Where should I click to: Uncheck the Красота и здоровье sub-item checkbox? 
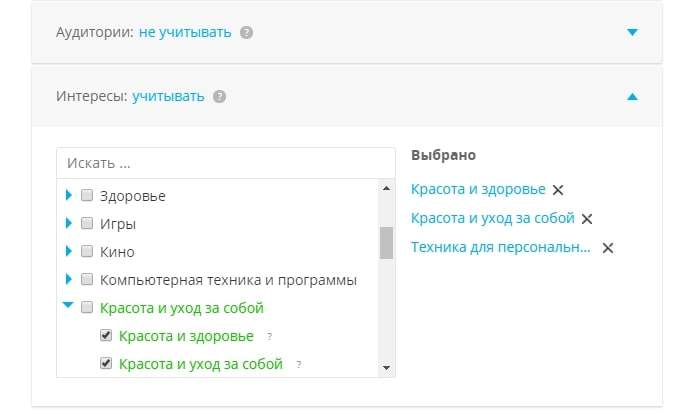106,336
